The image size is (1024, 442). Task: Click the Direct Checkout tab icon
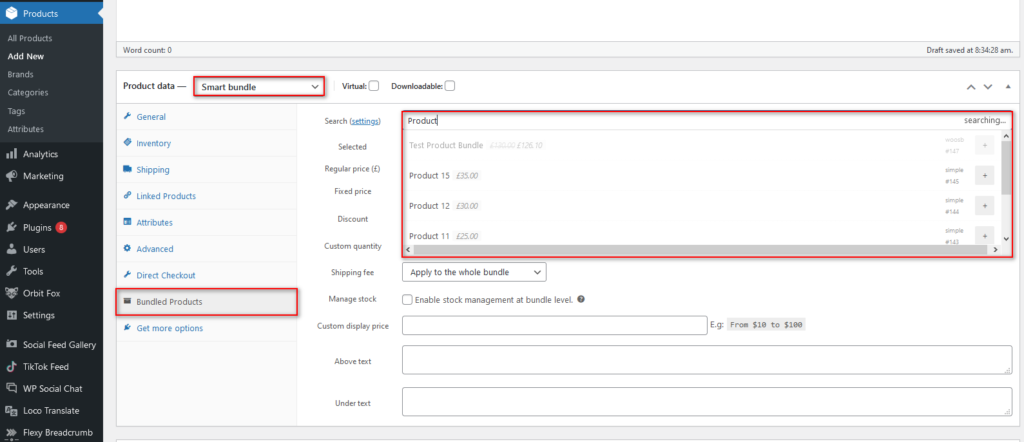point(127,276)
